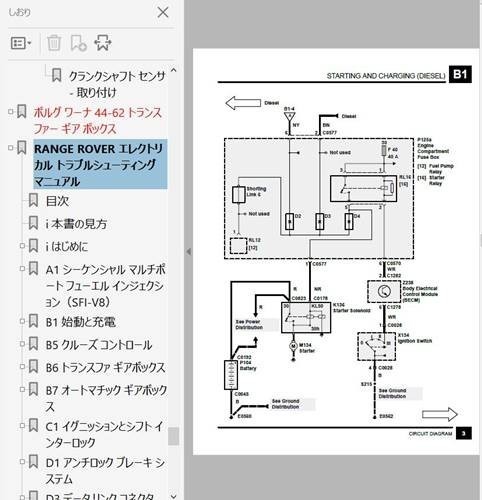Click bookmark icon beside クランクシャフト センサ

[56, 75]
